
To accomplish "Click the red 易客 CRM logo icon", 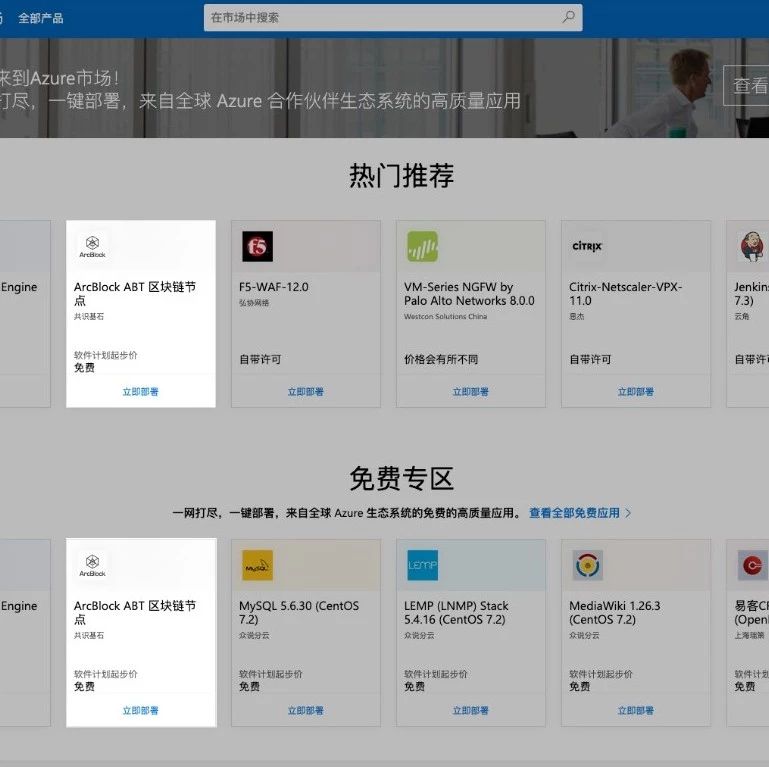I will (752, 565).
